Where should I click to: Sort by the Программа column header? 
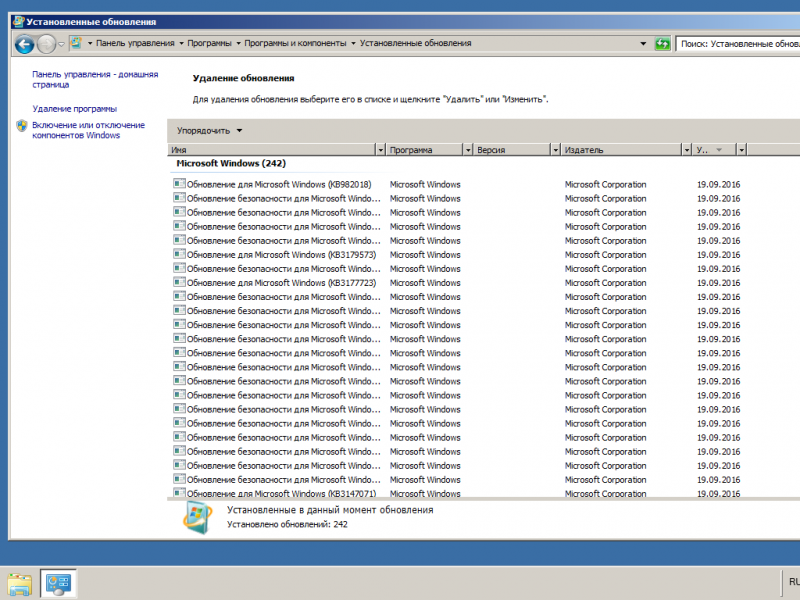pyautogui.click(x=424, y=150)
